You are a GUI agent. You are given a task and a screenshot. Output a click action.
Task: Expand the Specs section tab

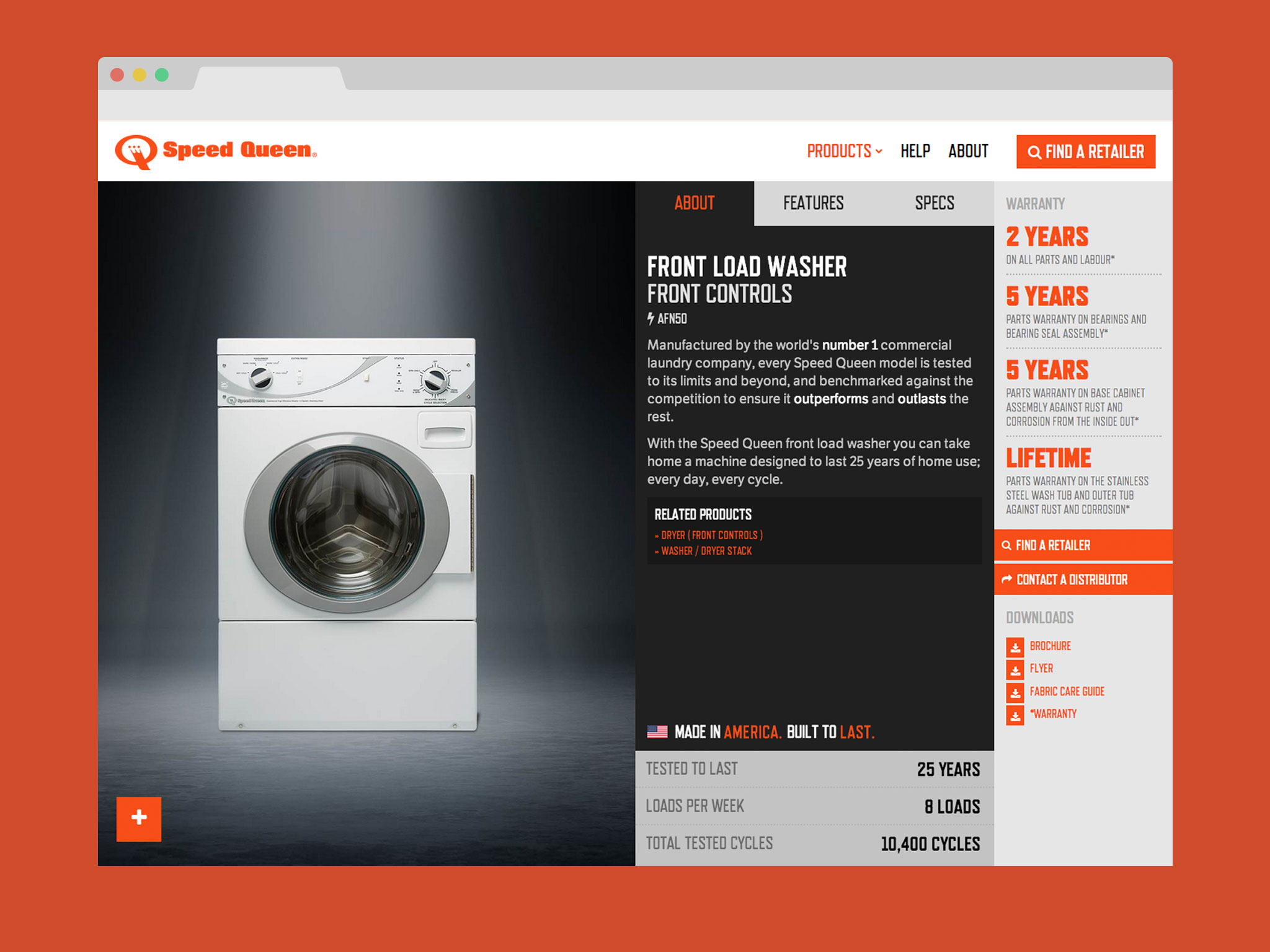tap(930, 202)
